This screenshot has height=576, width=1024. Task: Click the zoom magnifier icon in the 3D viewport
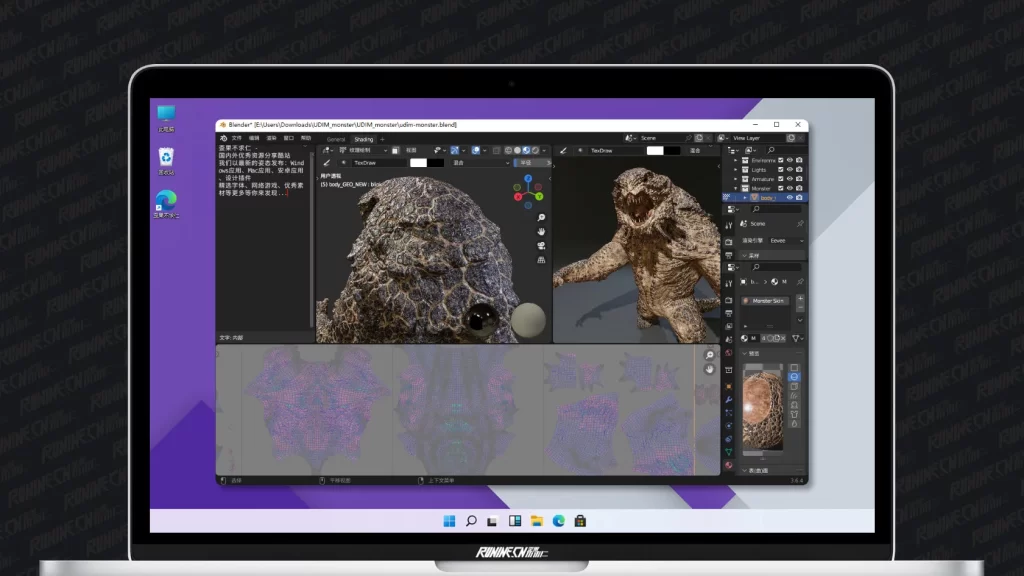tap(541, 218)
